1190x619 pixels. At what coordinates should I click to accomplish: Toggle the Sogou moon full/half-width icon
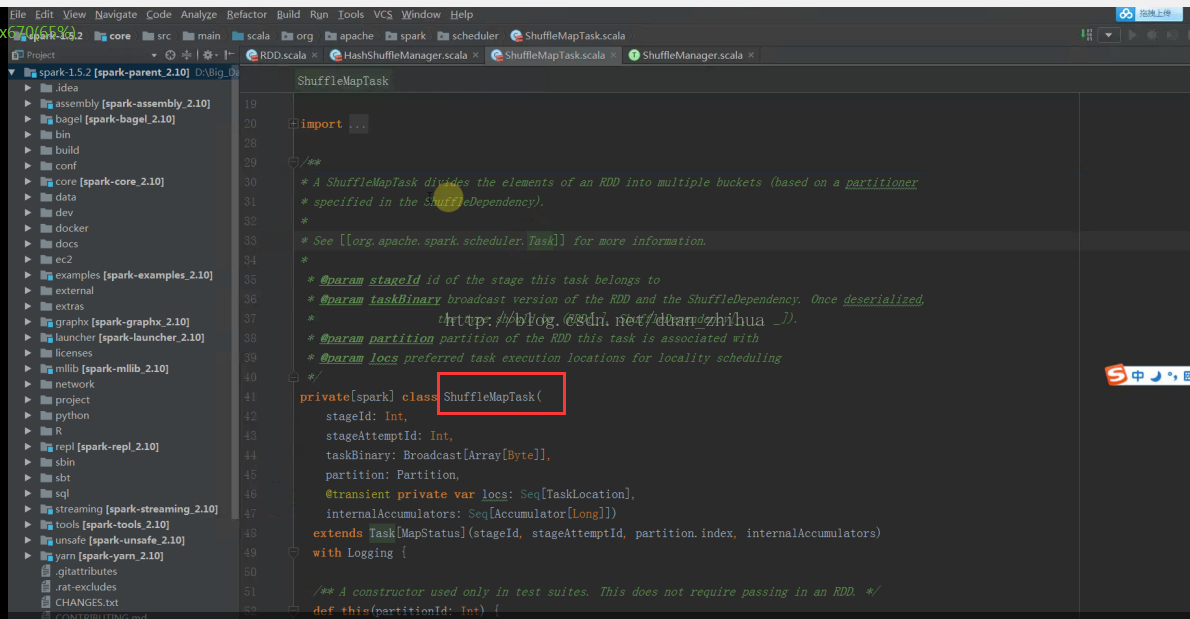point(1156,375)
